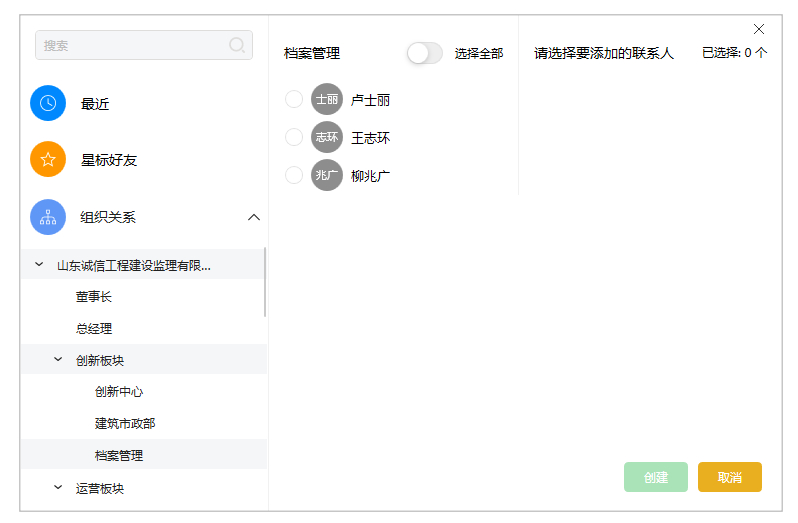Collapse the 创新板块 tree node arrow
This screenshot has height=523, width=798.
pos(58,360)
